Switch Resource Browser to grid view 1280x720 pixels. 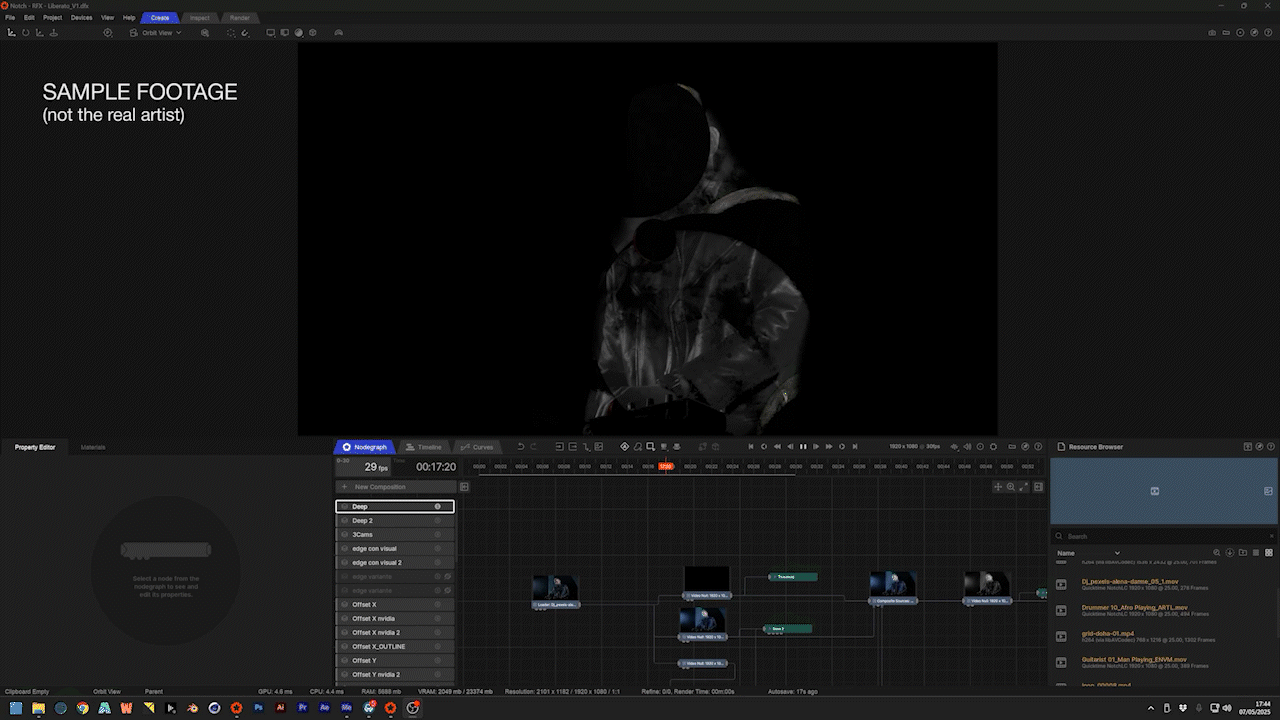[1269, 553]
